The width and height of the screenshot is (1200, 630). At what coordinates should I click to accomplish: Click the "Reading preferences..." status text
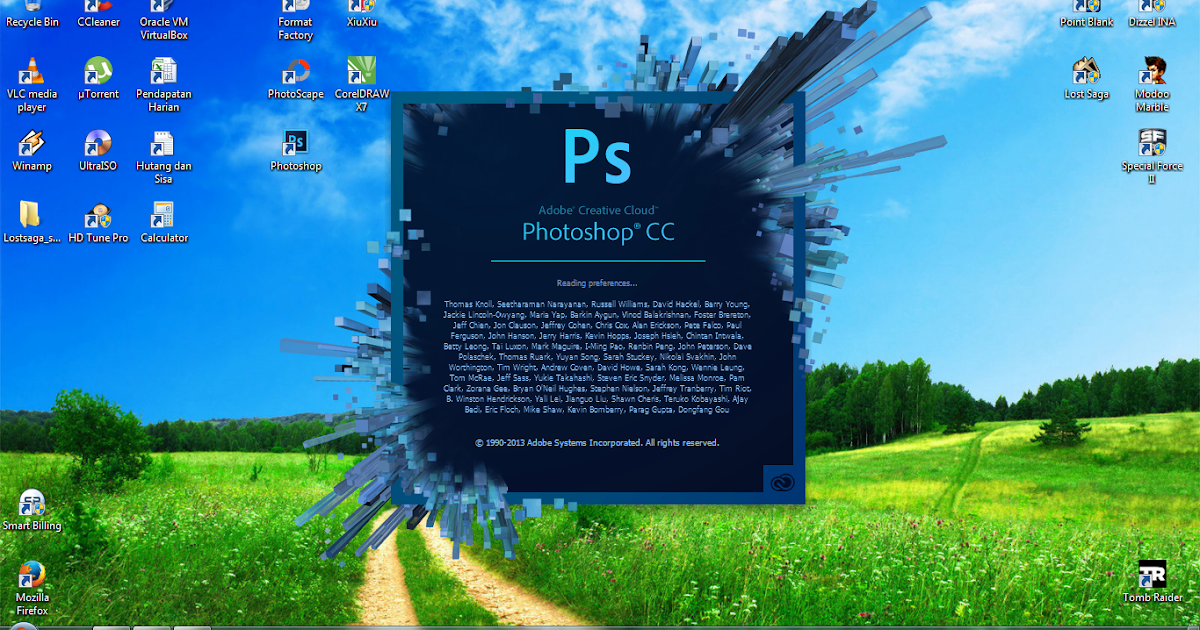pos(597,283)
